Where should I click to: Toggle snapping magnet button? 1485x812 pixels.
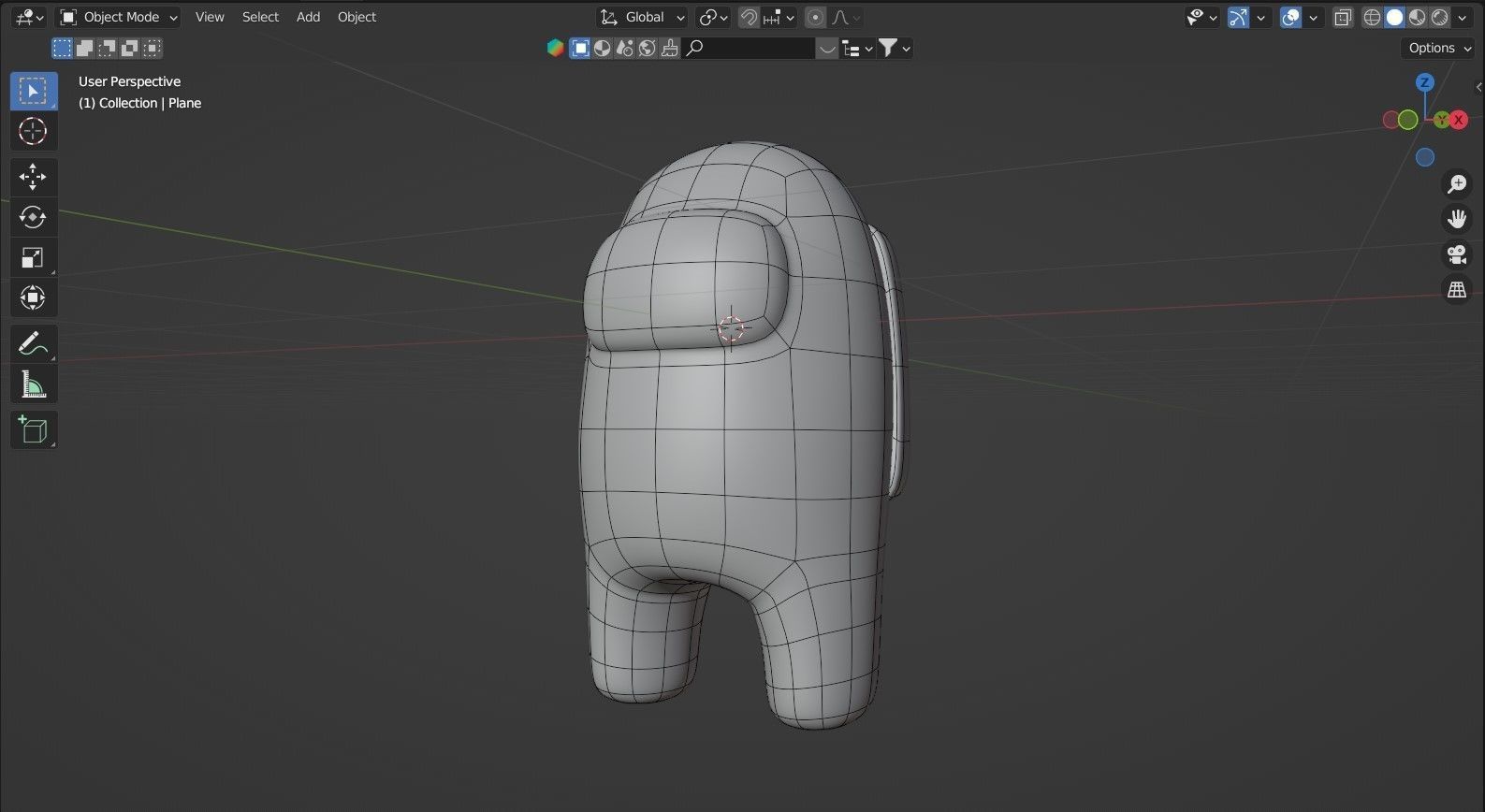749,17
